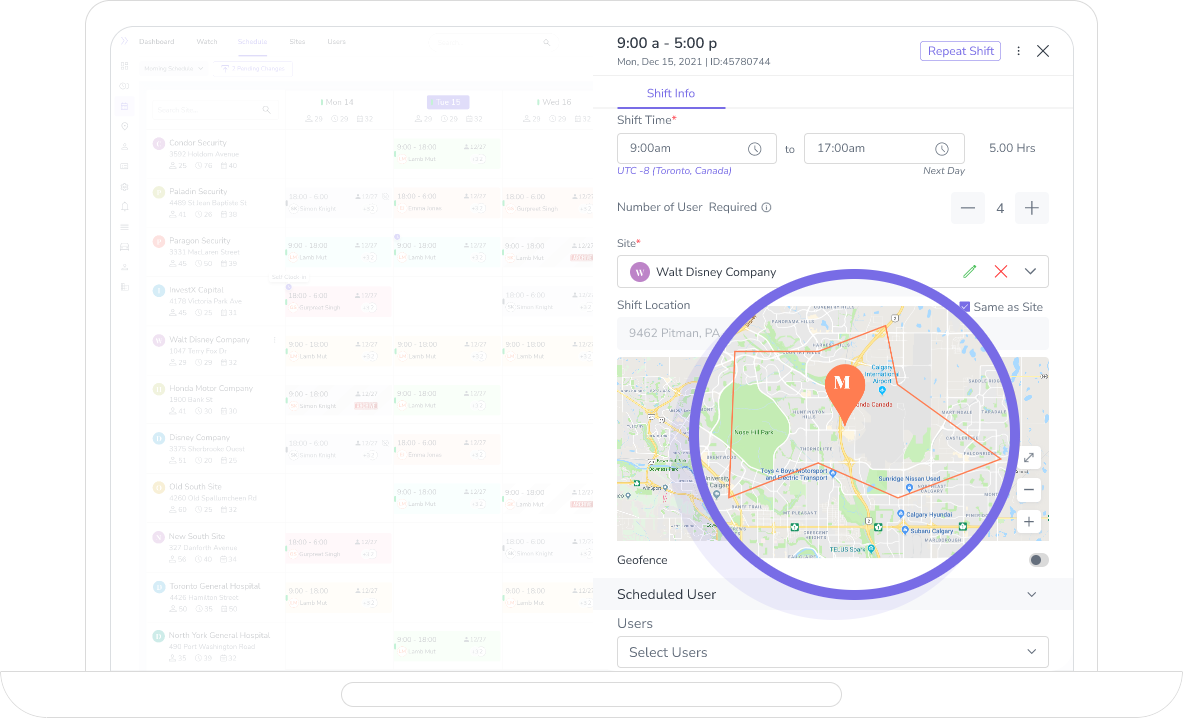Select the Paragon Security site row

point(216,252)
